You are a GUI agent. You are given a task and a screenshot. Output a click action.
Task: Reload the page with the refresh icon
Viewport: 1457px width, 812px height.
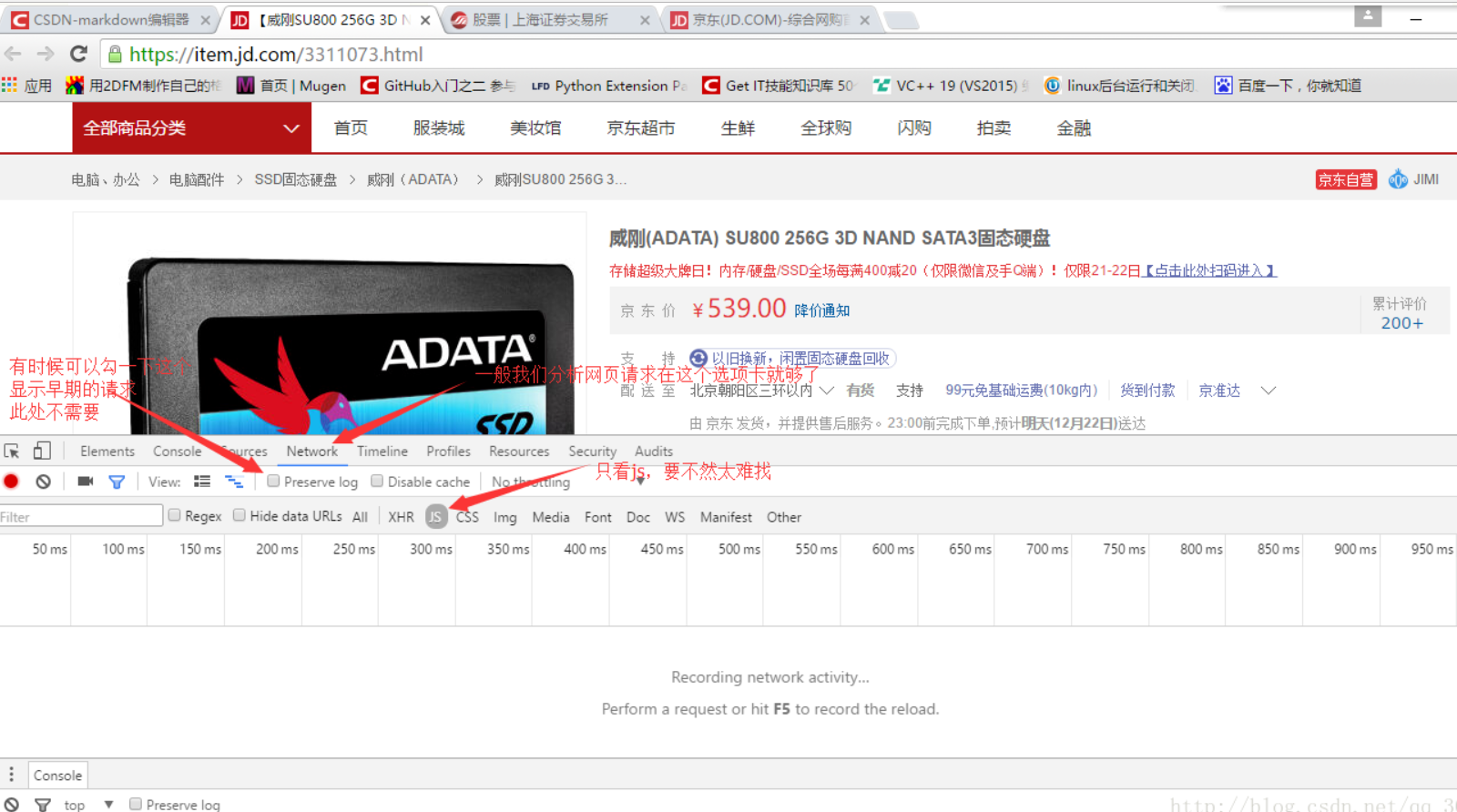pos(78,54)
